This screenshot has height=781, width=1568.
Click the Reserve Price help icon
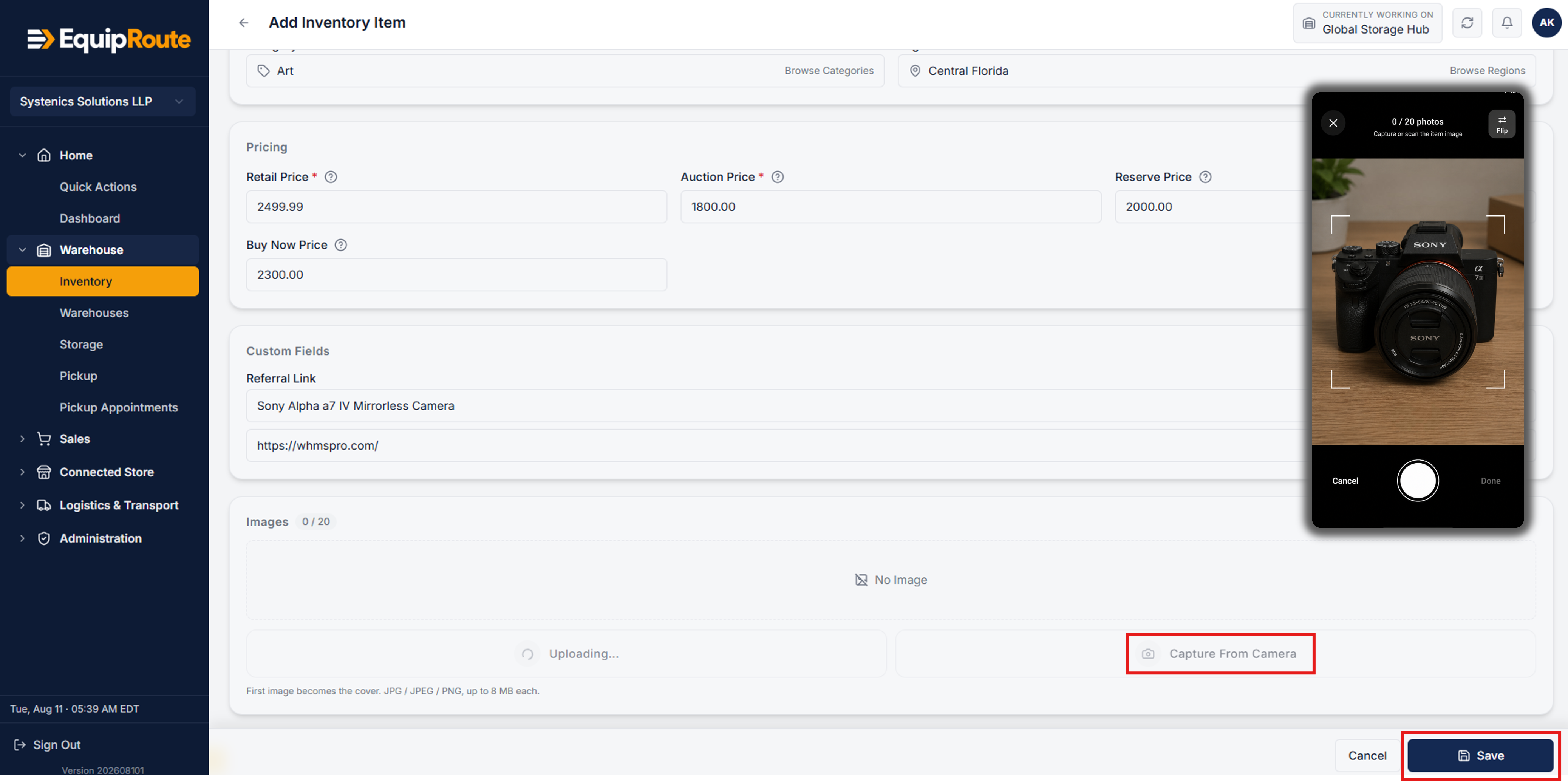[1205, 176]
